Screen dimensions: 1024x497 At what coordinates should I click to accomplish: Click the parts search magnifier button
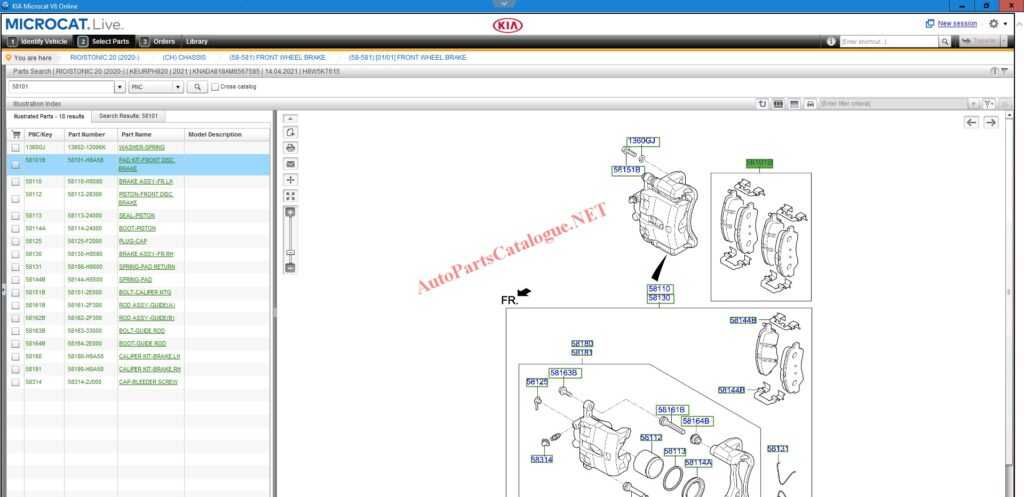click(x=198, y=87)
